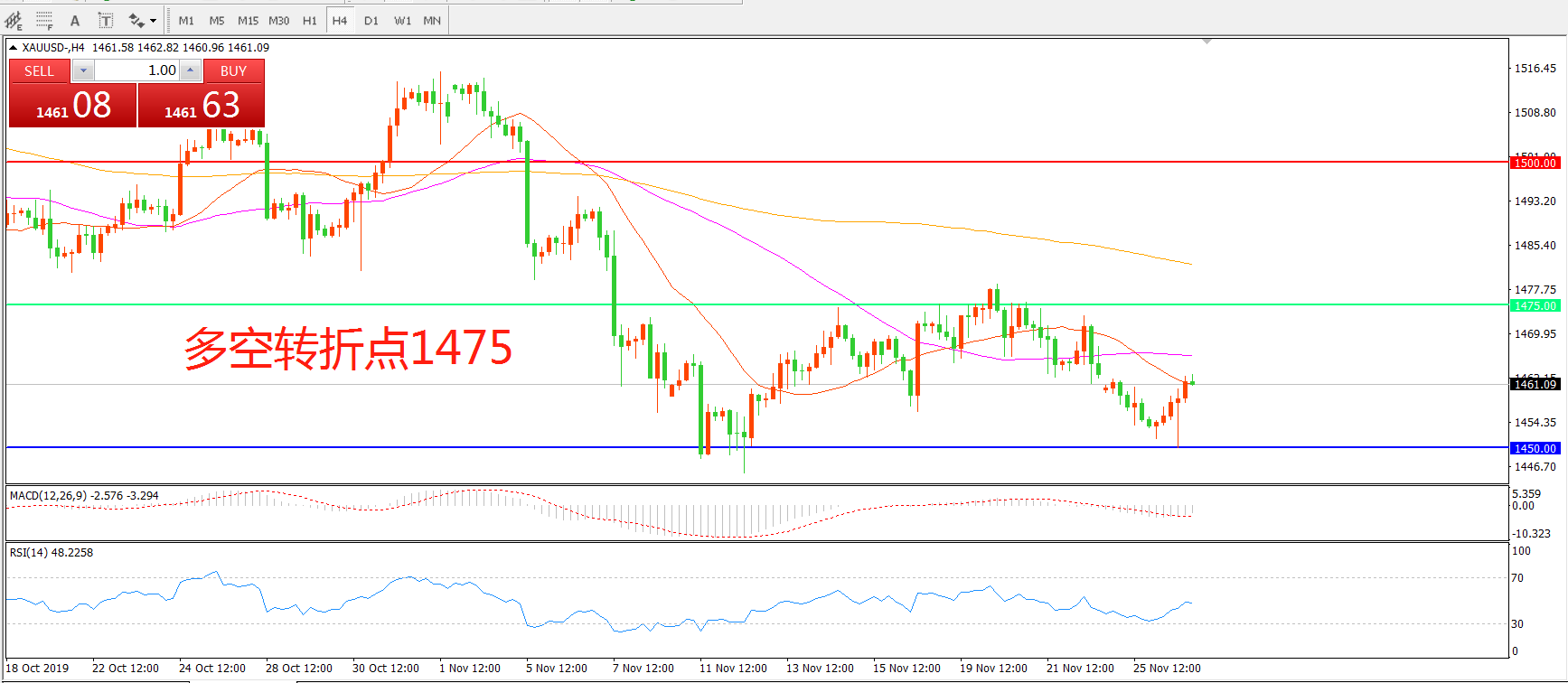Open the arrows tool dropdown arrow
The height and width of the screenshot is (683, 1568).
tap(153, 20)
